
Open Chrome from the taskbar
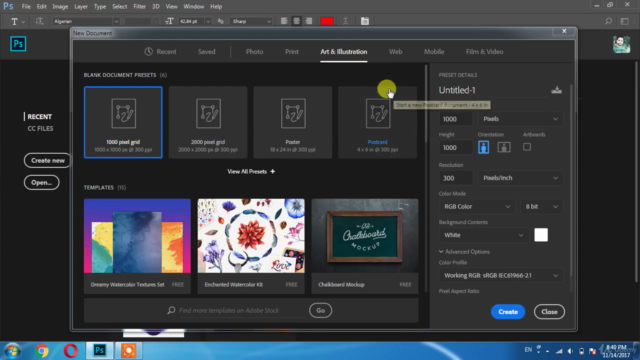[x=42, y=351]
